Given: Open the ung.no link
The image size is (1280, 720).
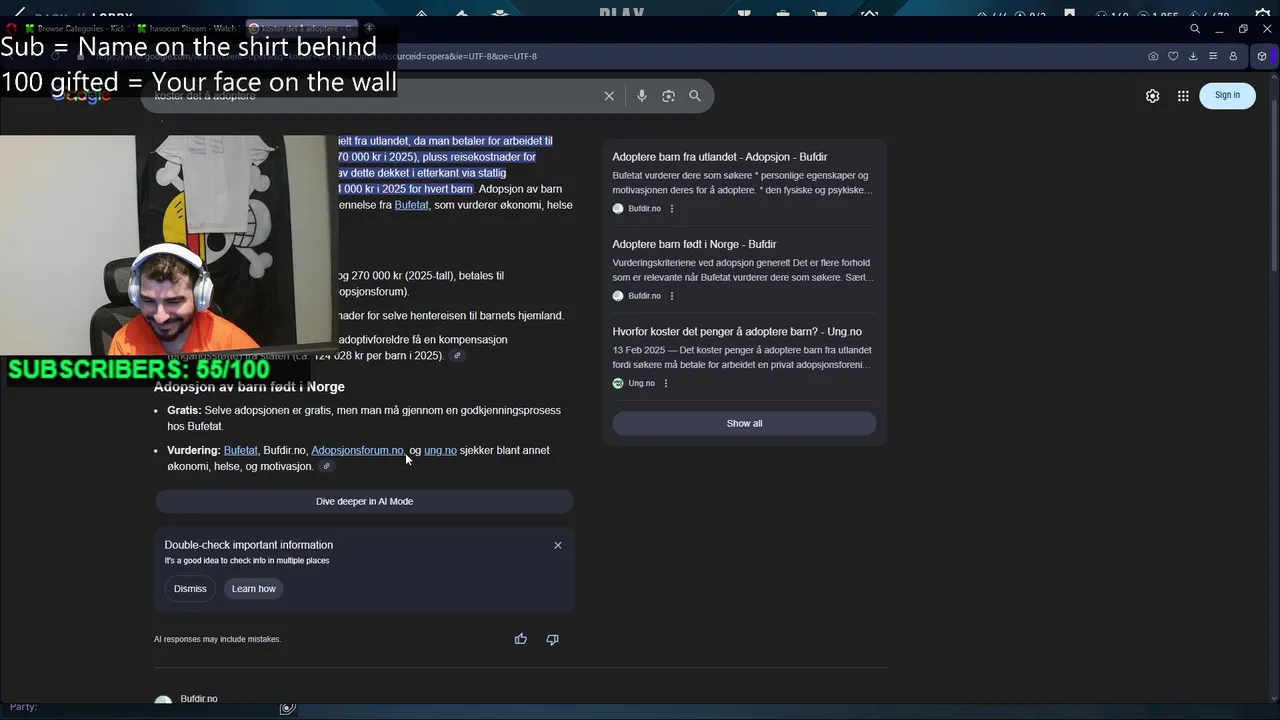Looking at the screenshot, I should tap(440, 450).
